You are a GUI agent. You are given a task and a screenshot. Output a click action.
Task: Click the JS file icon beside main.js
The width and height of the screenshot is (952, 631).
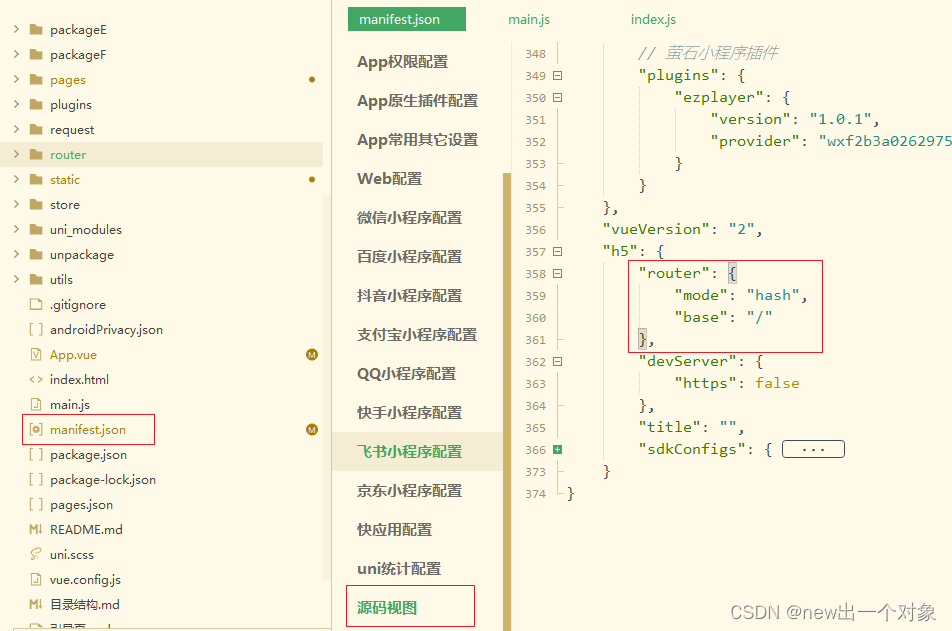(38, 404)
